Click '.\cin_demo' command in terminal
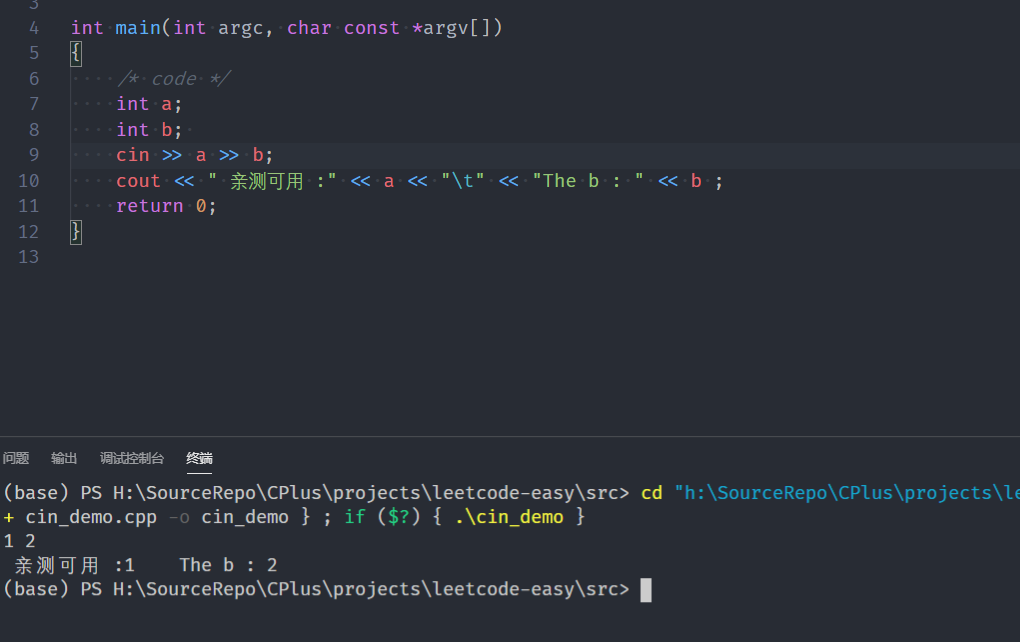The height and width of the screenshot is (642, 1020). [x=509, y=517]
